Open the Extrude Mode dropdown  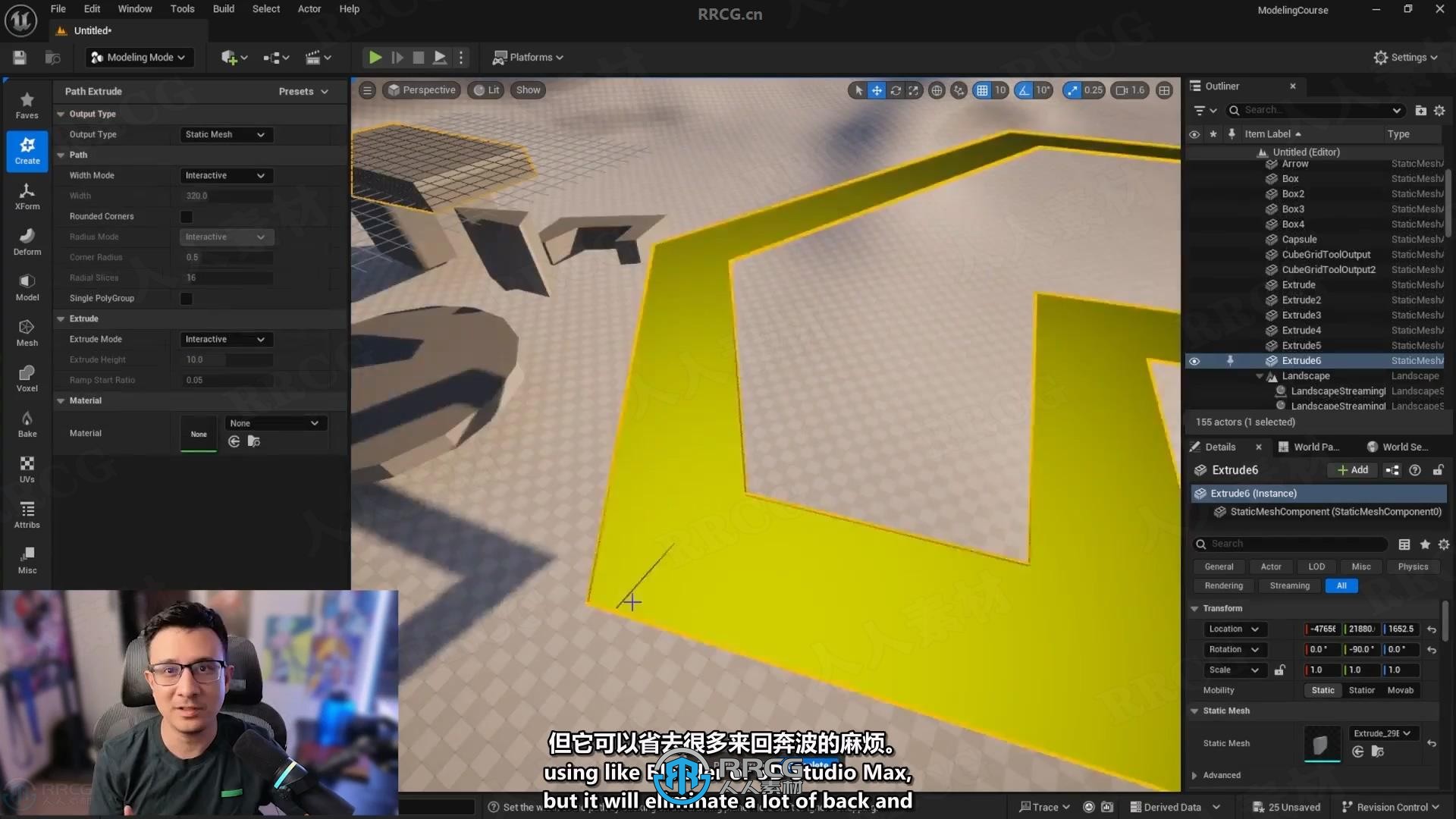225,339
